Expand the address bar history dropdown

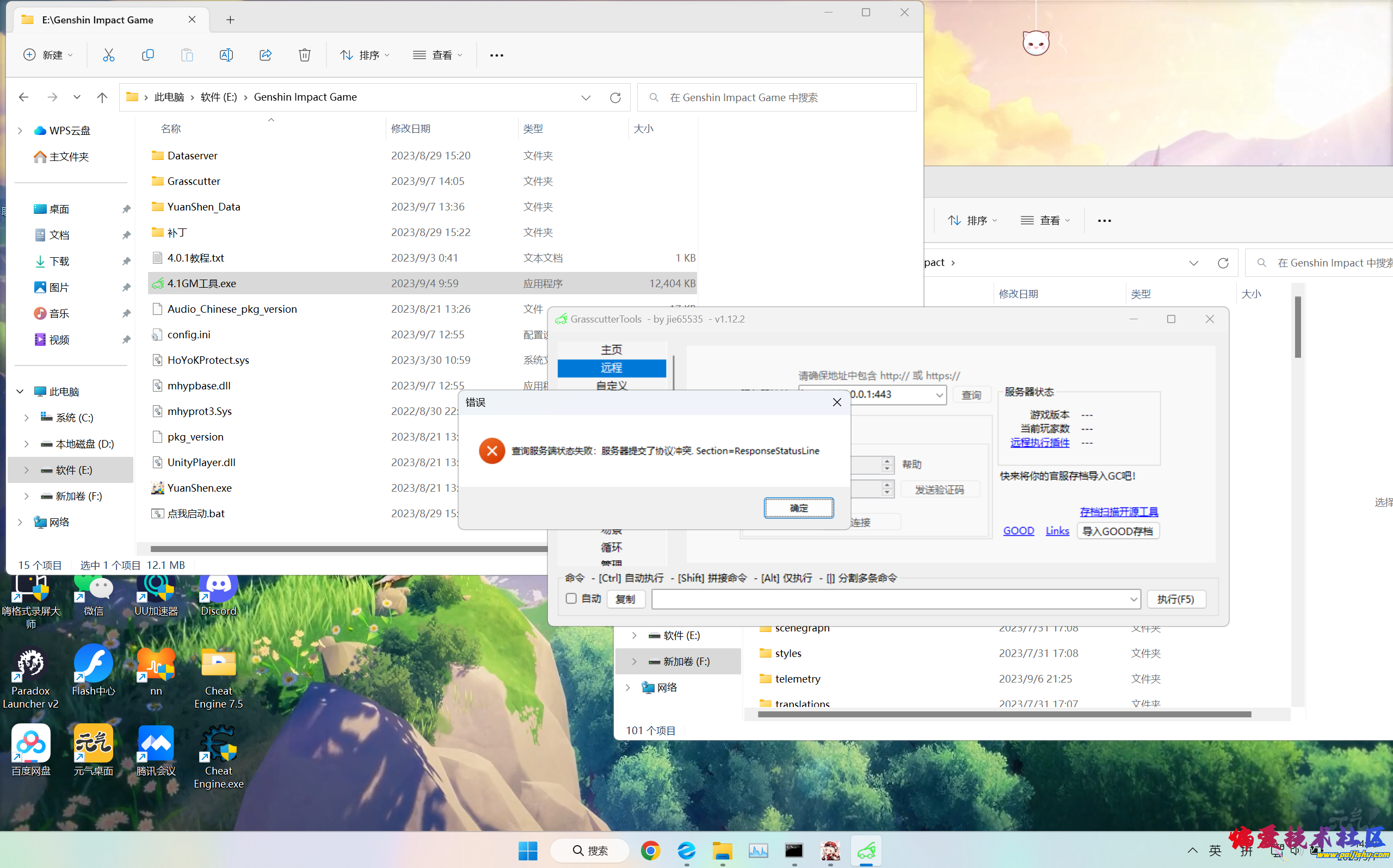tap(585, 97)
